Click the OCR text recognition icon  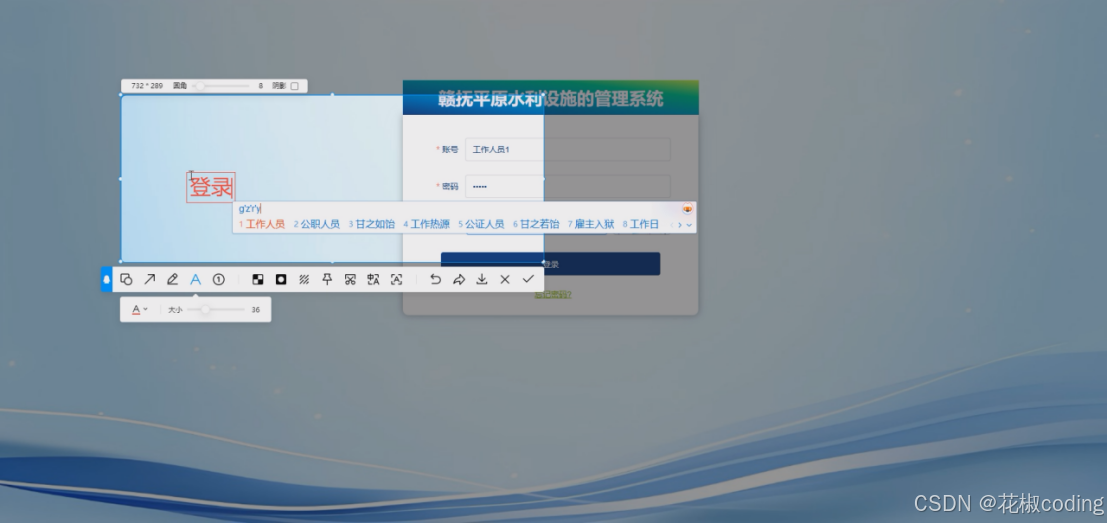[396, 280]
